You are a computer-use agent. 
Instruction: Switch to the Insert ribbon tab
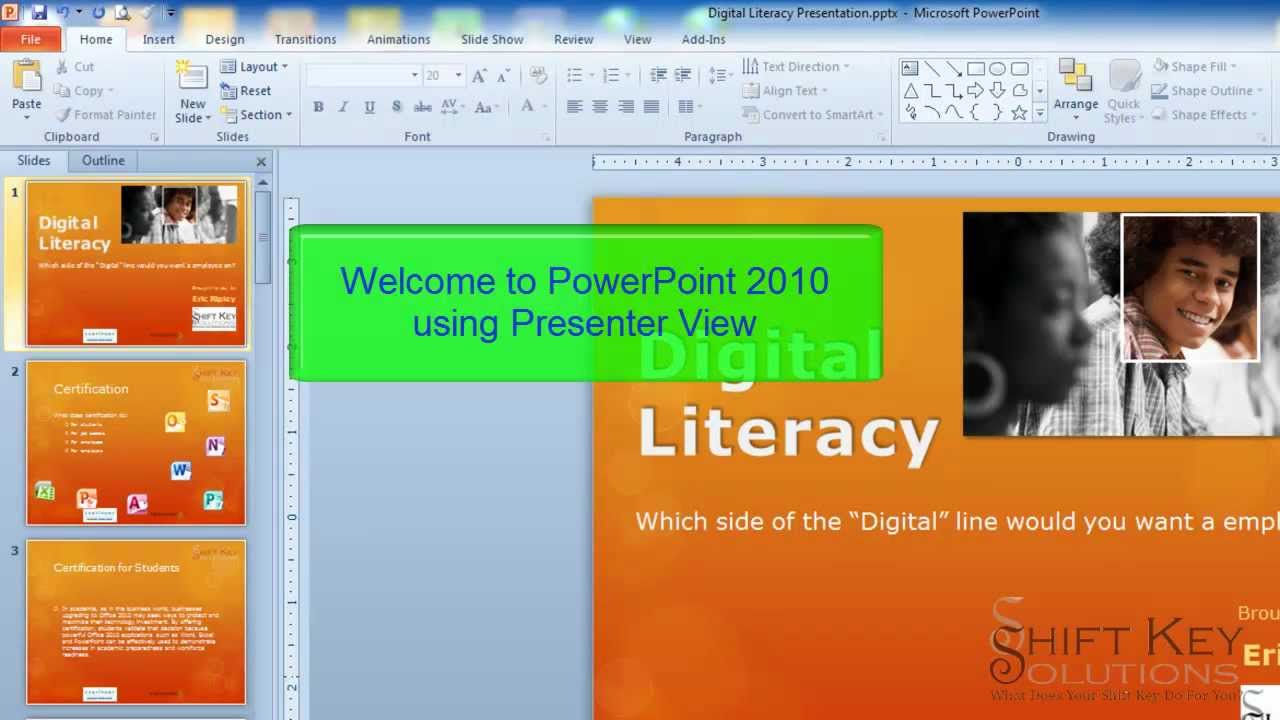[158, 39]
